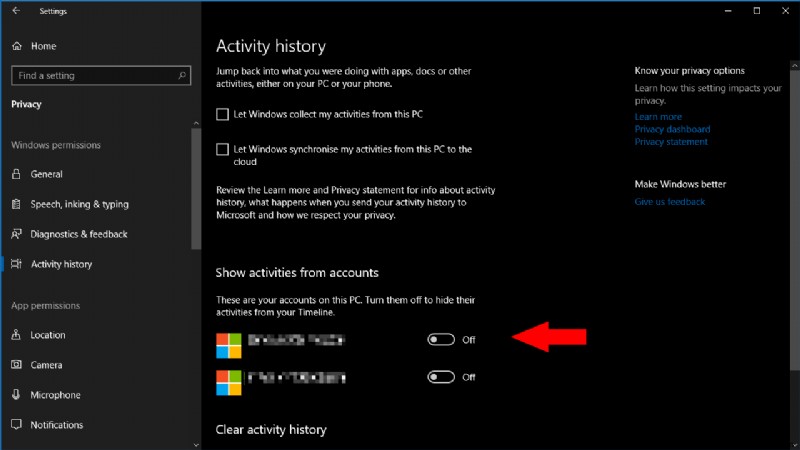Click the Activity history icon
Image resolution: width=800 pixels, height=450 pixels.
[16, 264]
